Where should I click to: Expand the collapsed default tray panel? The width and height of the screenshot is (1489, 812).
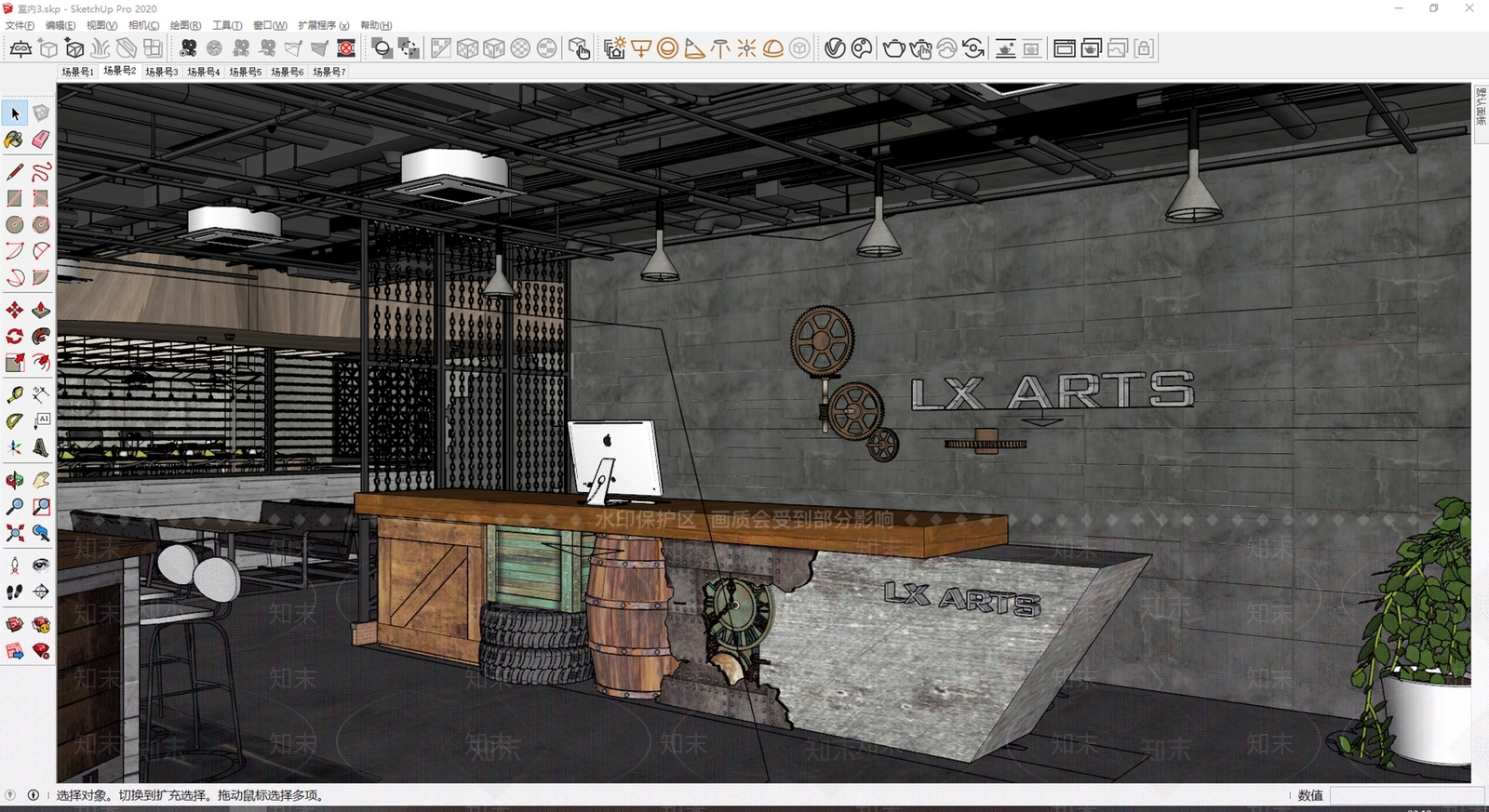(1481, 113)
